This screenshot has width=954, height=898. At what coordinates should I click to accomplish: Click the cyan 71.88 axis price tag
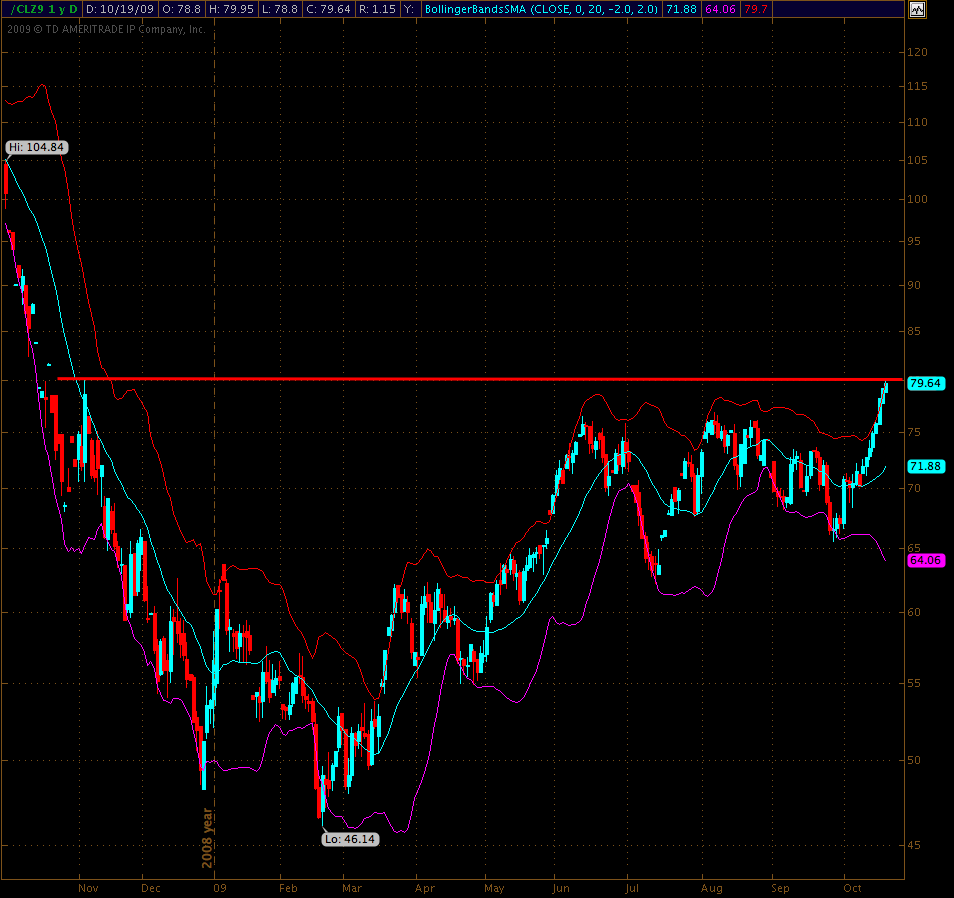[925, 466]
